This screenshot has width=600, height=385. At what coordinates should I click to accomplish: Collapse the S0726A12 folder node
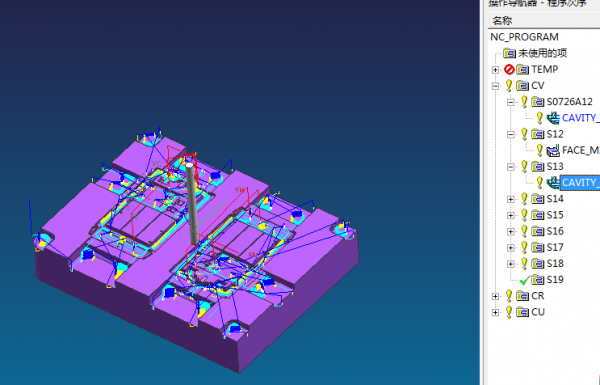(511, 102)
